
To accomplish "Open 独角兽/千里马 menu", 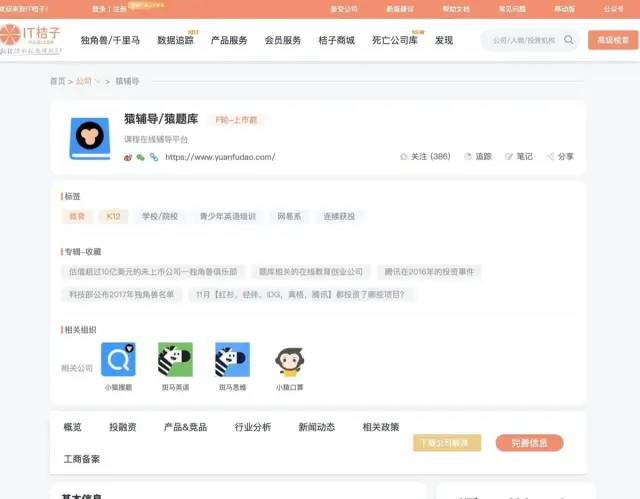I will click(110, 40).
